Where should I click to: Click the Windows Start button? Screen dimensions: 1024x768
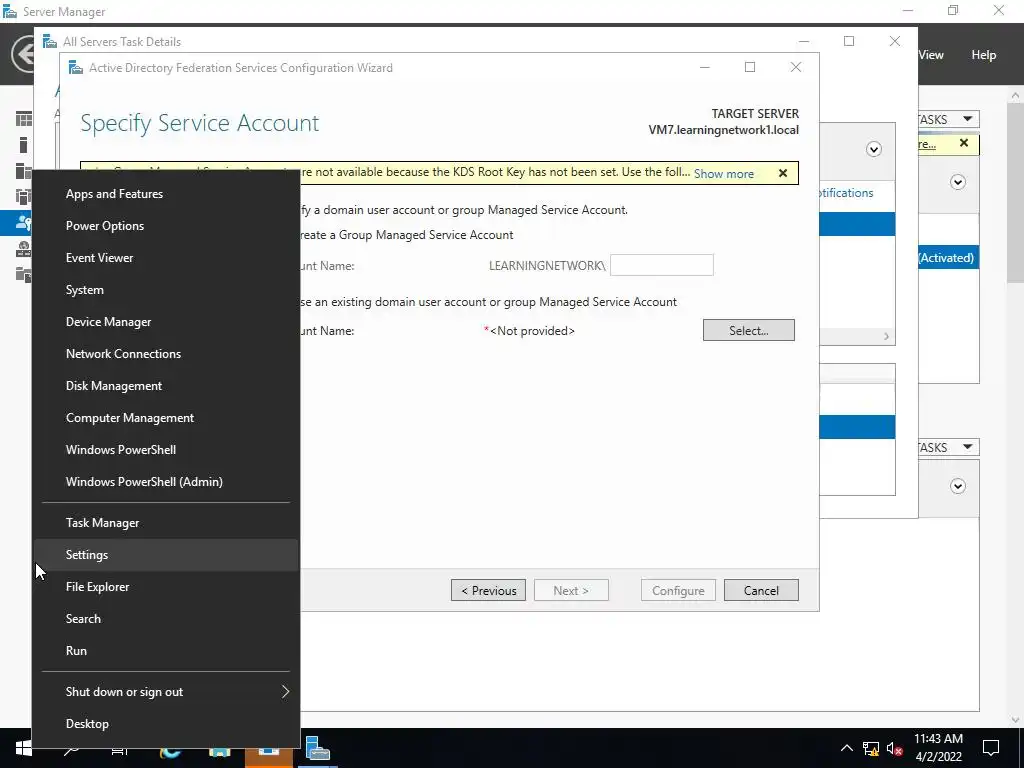pyautogui.click(x=24, y=748)
